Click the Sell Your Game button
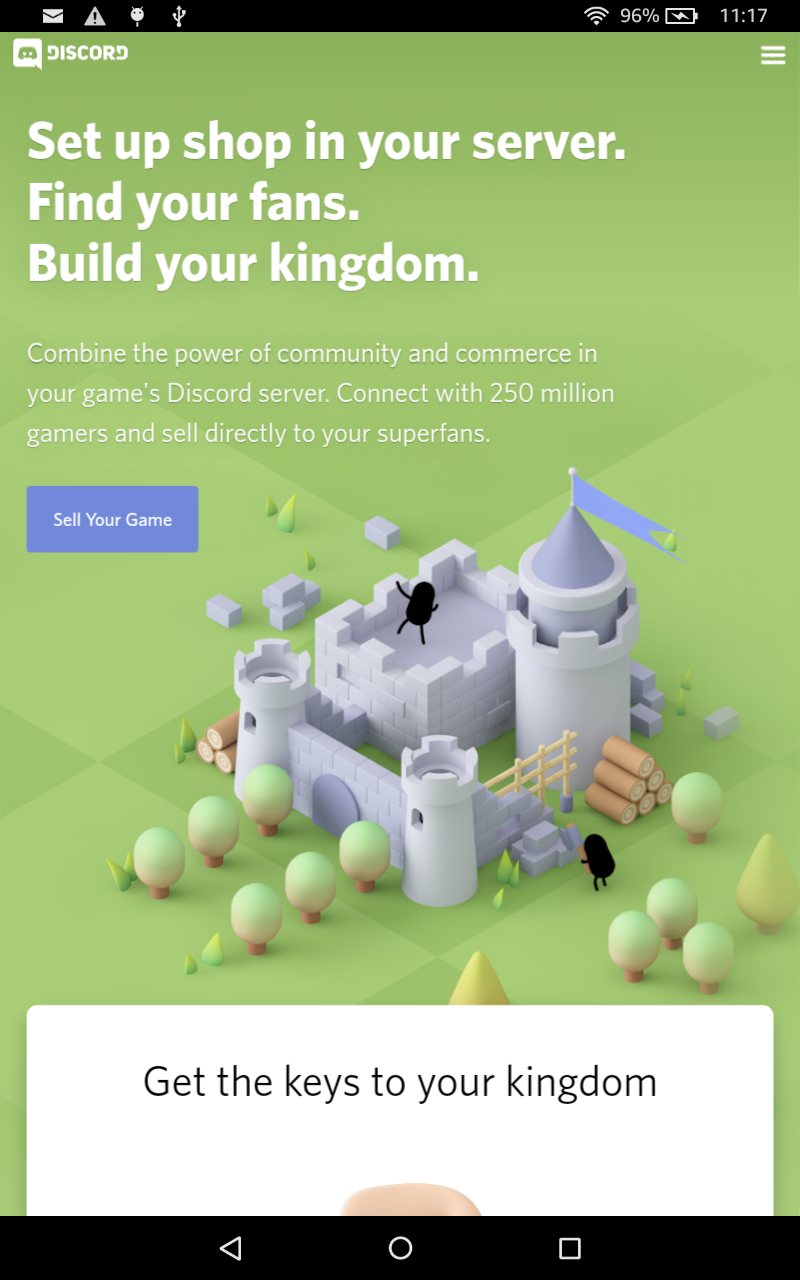Viewport: 800px width, 1280px height. [112, 519]
